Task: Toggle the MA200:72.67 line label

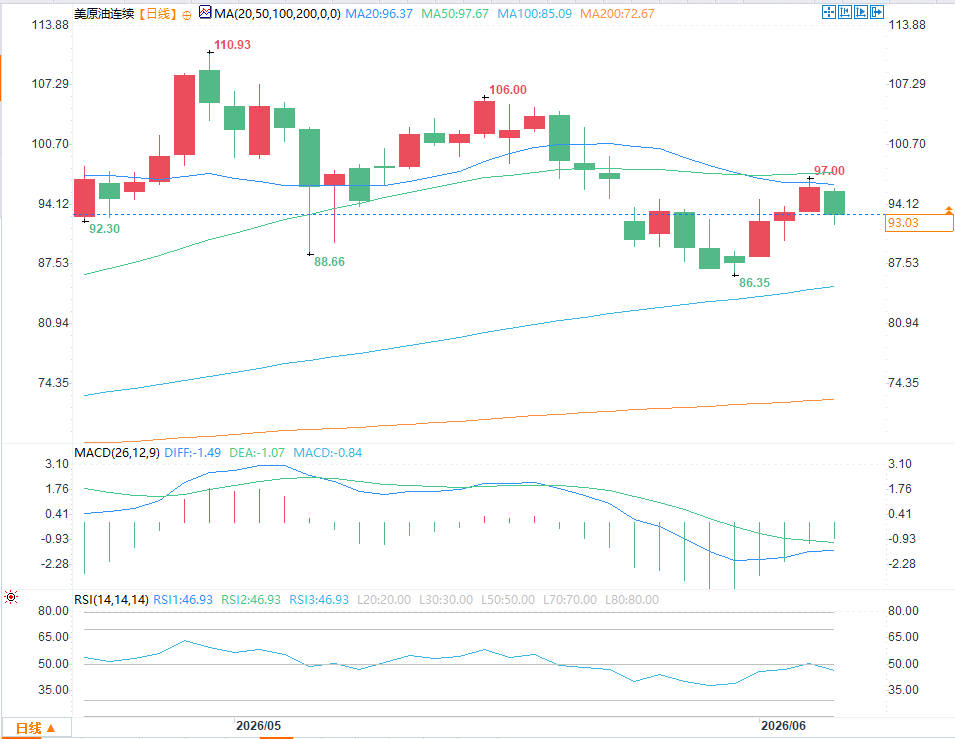Action: 617,13
